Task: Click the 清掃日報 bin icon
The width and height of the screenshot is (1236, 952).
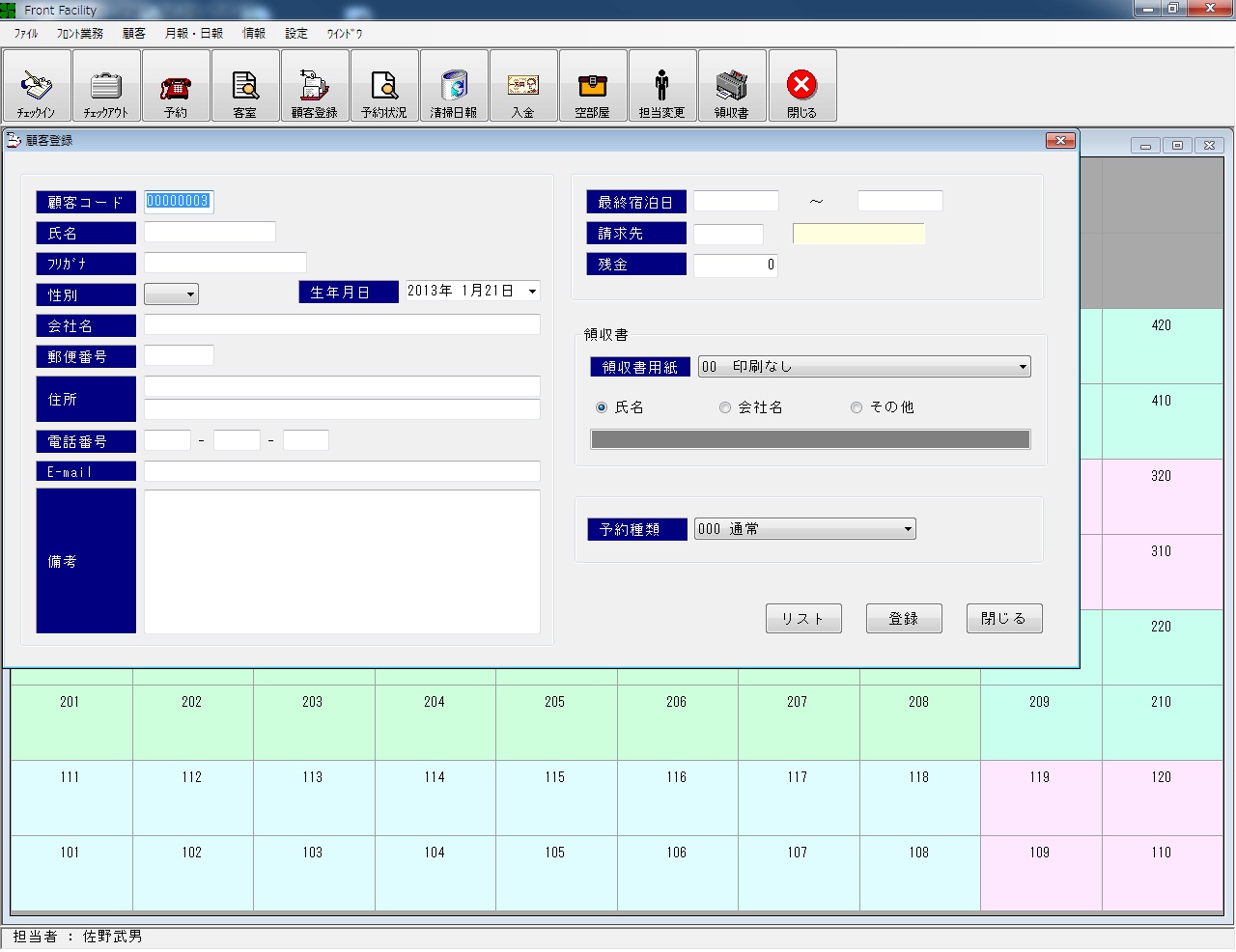Action: 454,86
